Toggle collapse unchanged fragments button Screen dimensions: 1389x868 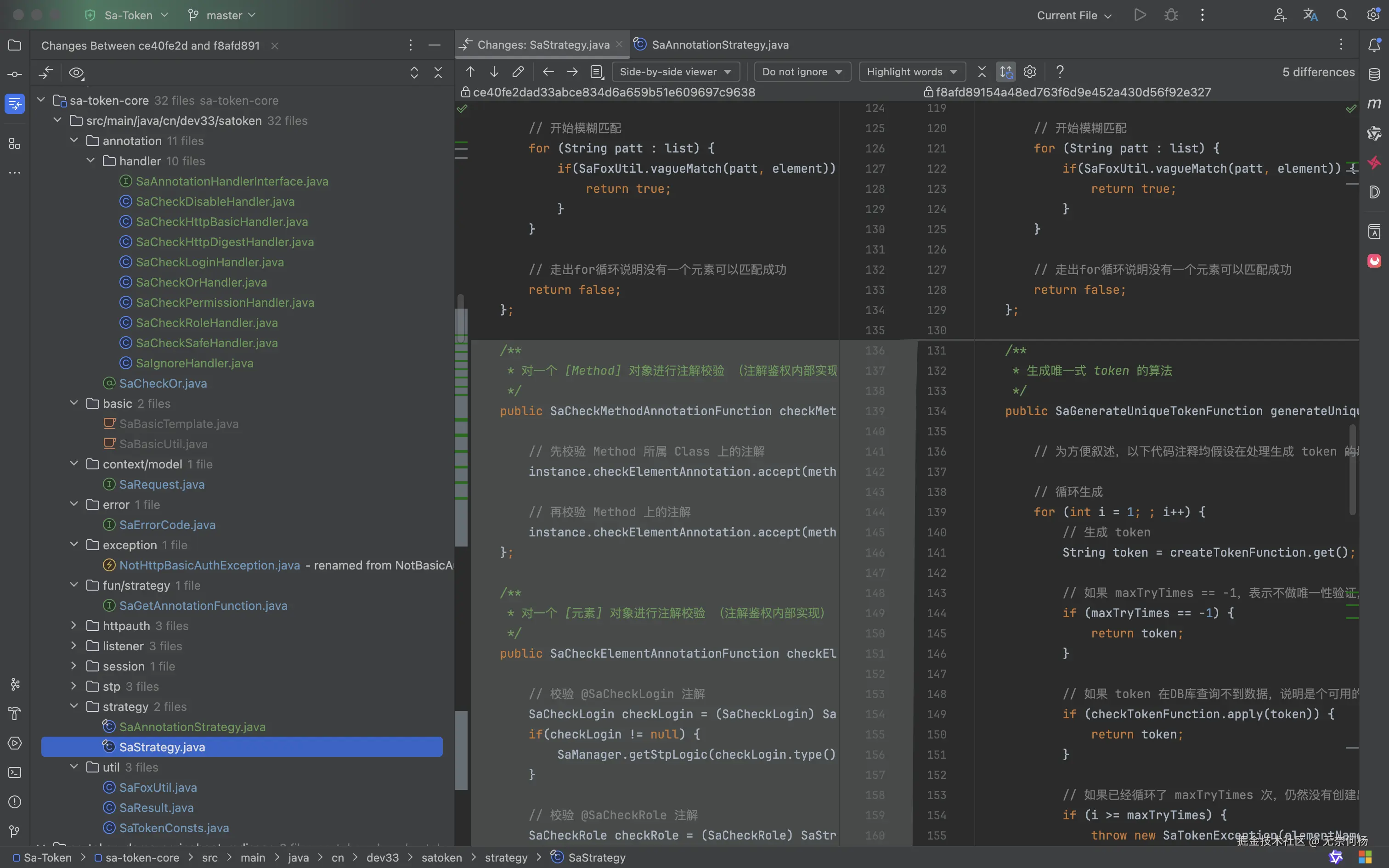[982, 72]
